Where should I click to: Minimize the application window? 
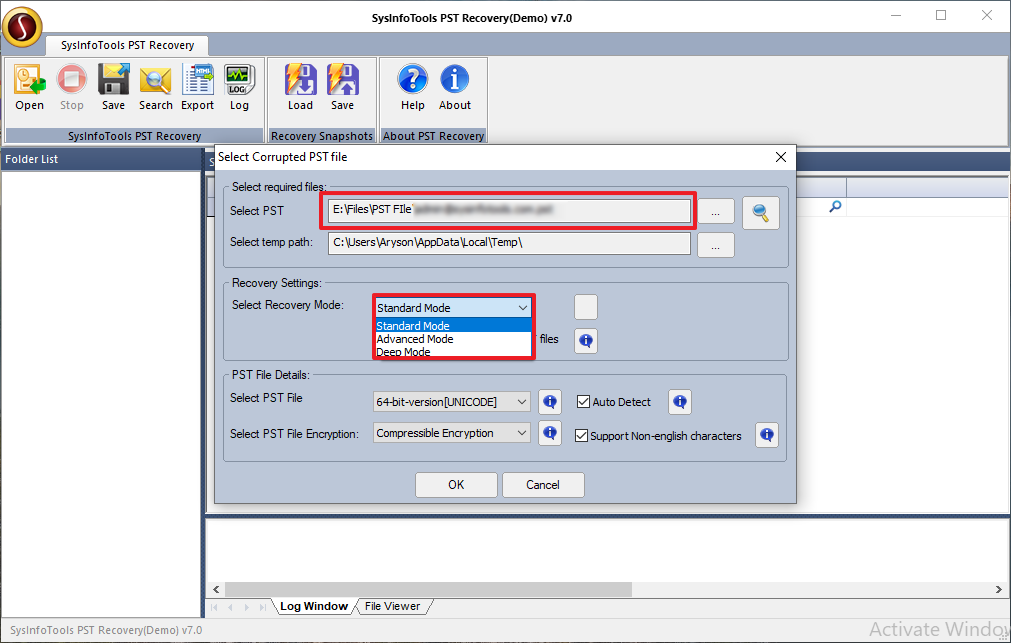896,15
